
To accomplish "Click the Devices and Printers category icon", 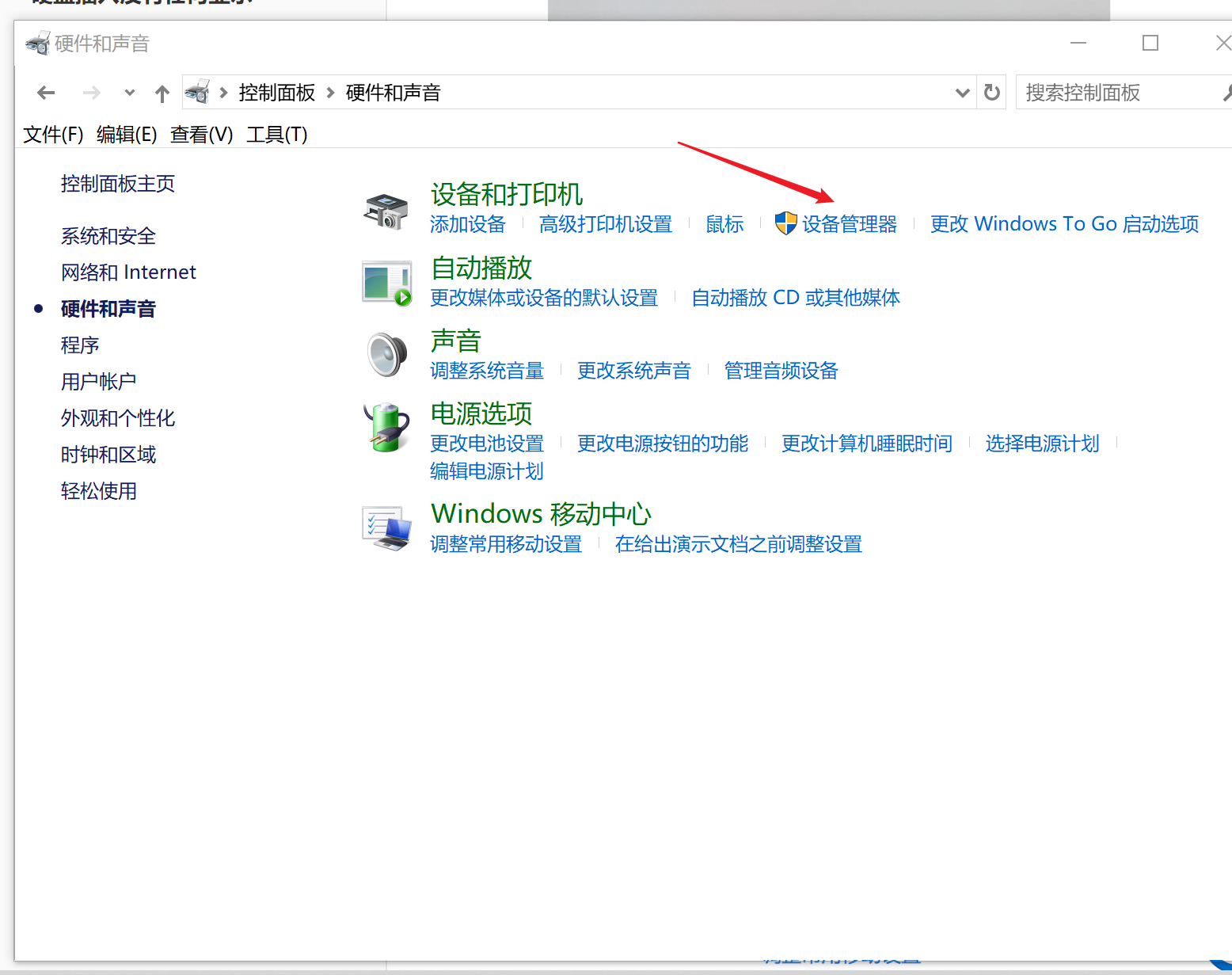I will click(x=386, y=211).
